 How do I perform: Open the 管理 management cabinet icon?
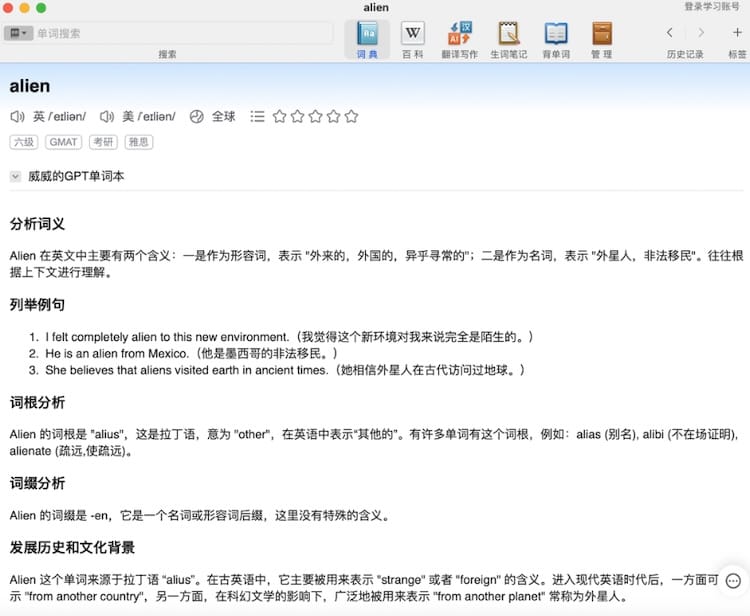(602, 40)
